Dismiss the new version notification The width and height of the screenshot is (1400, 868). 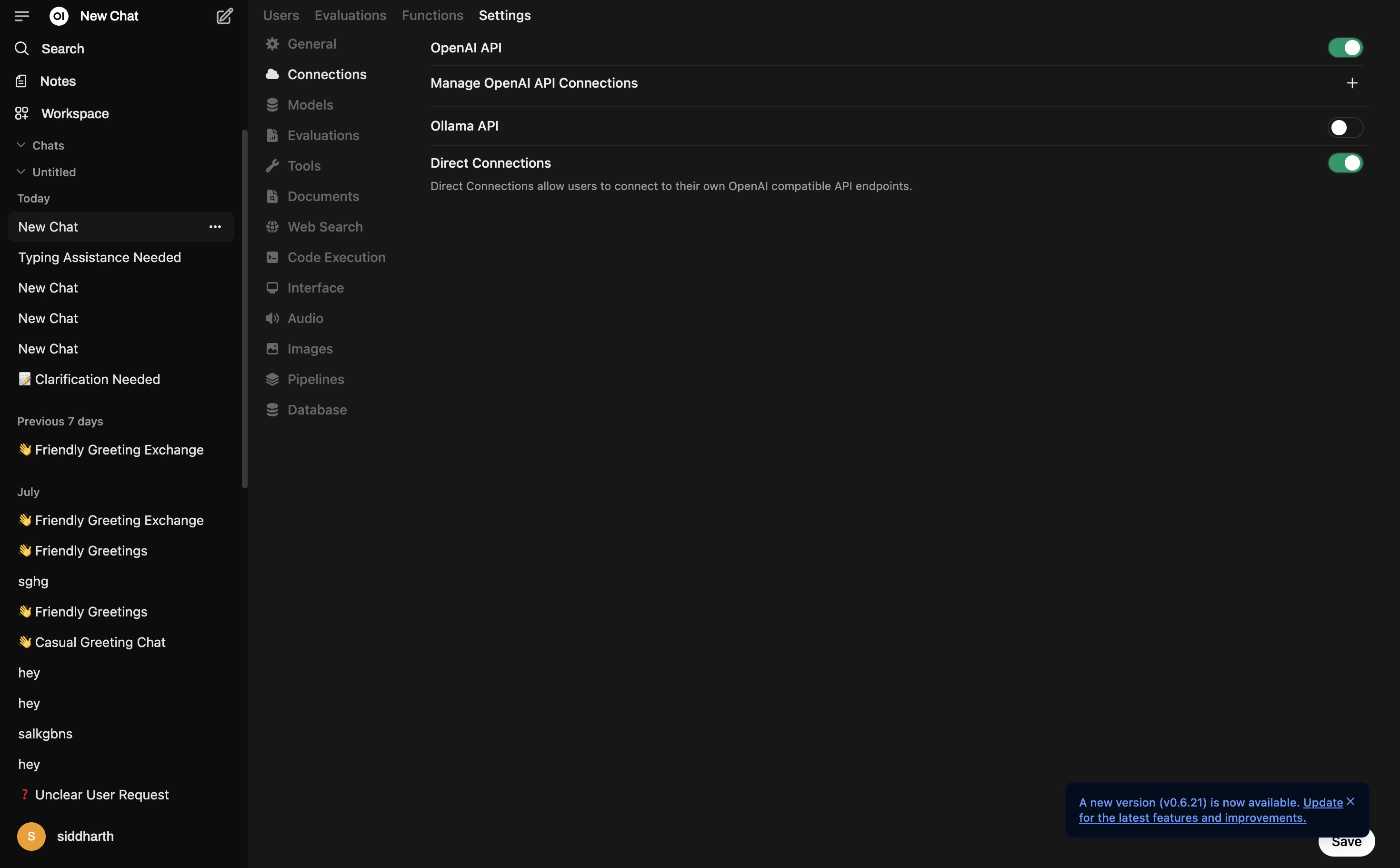[x=1350, y=801]
